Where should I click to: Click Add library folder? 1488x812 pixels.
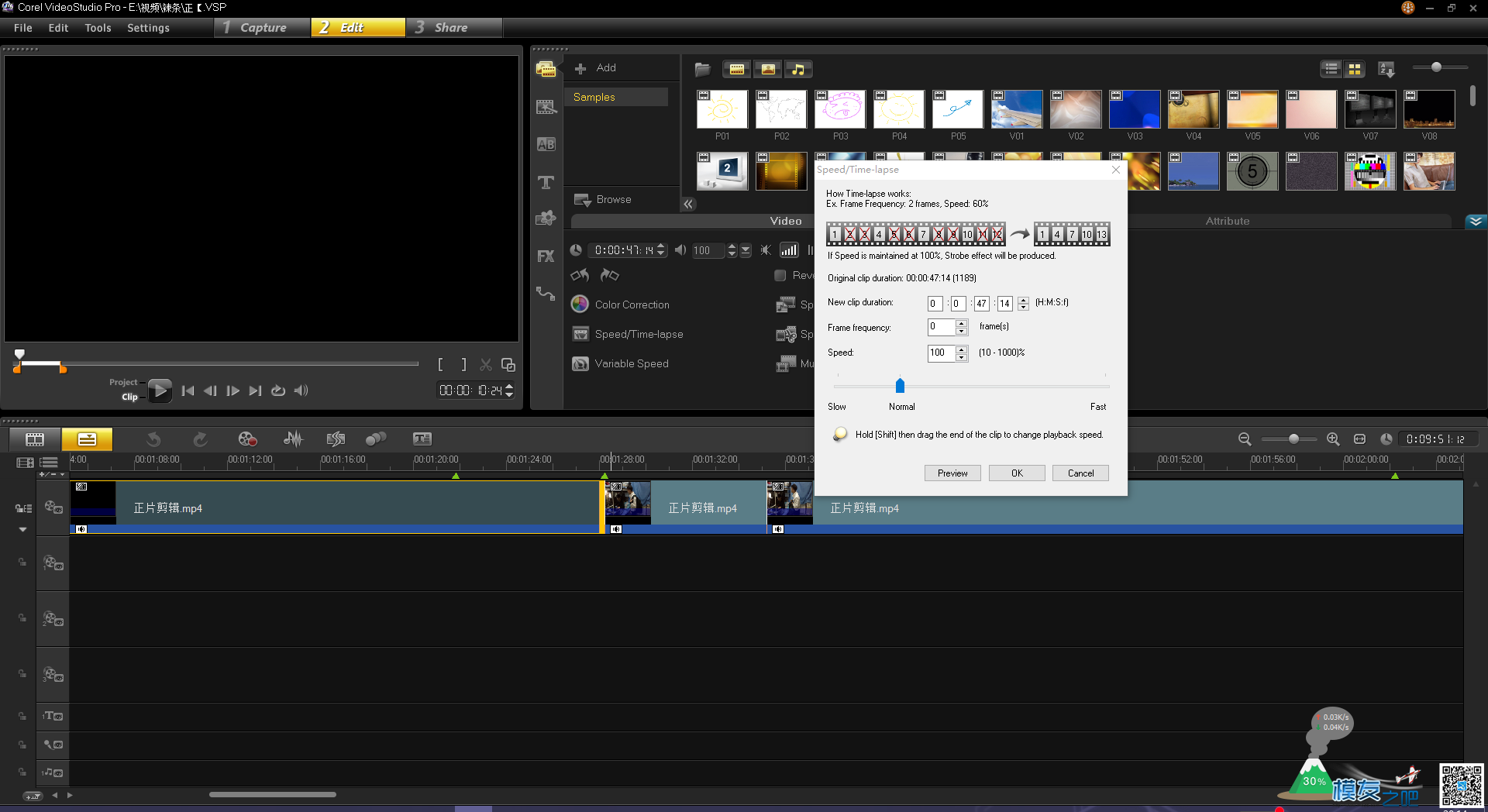tap(595, 68)
